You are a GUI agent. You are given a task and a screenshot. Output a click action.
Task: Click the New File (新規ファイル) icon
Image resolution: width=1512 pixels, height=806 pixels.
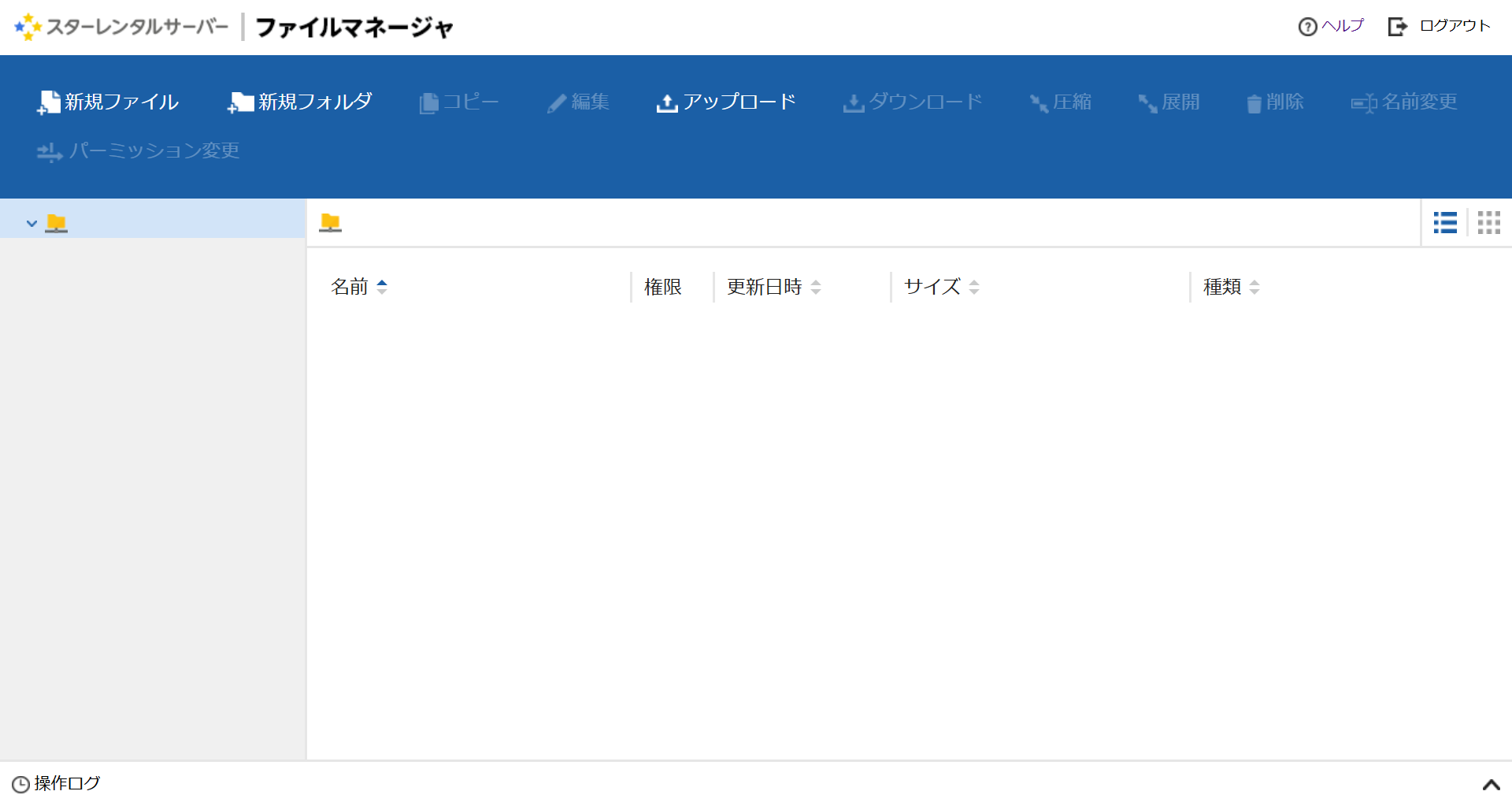pos(49,102)
